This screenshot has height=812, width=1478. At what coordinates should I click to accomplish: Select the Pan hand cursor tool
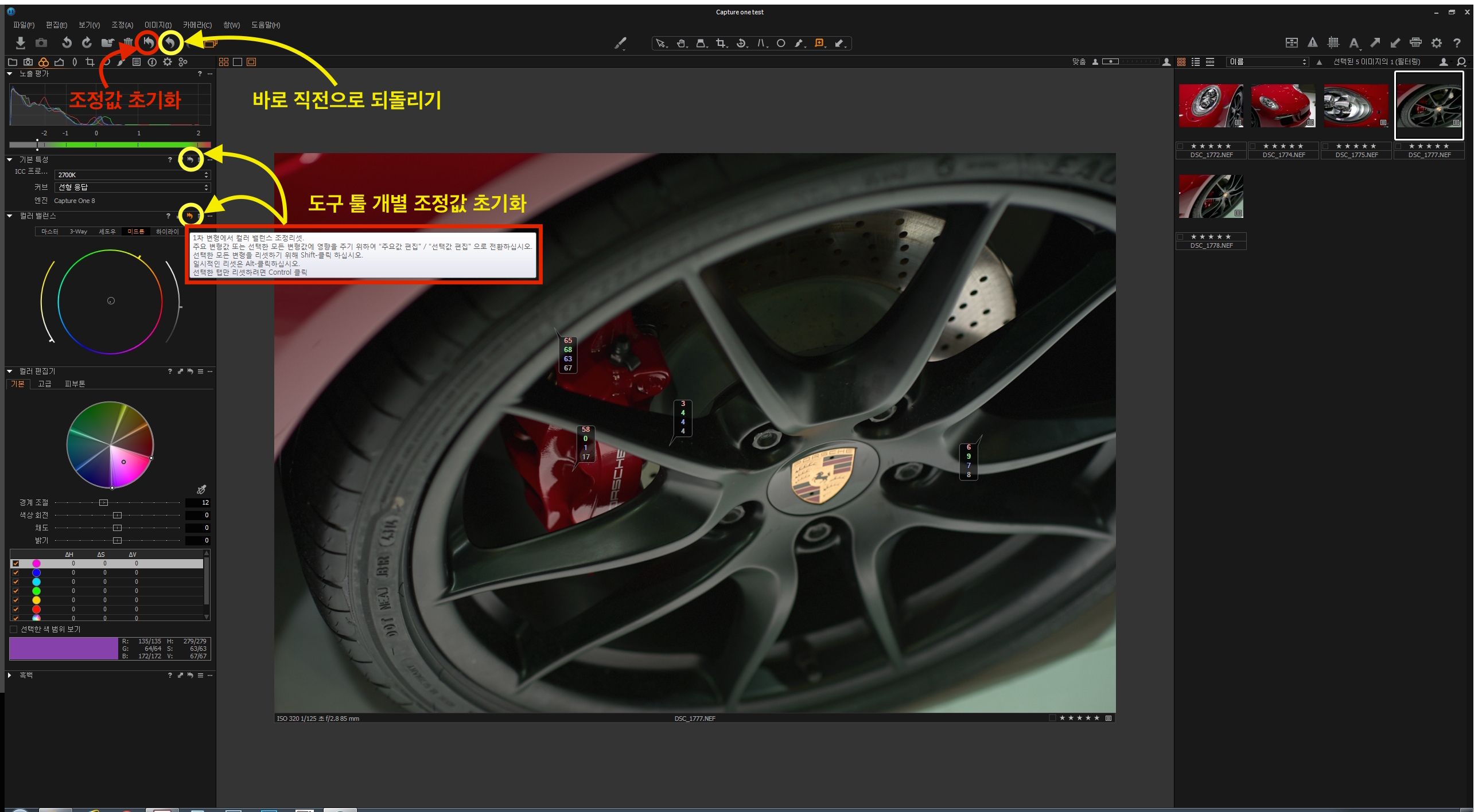coord(681,43)
